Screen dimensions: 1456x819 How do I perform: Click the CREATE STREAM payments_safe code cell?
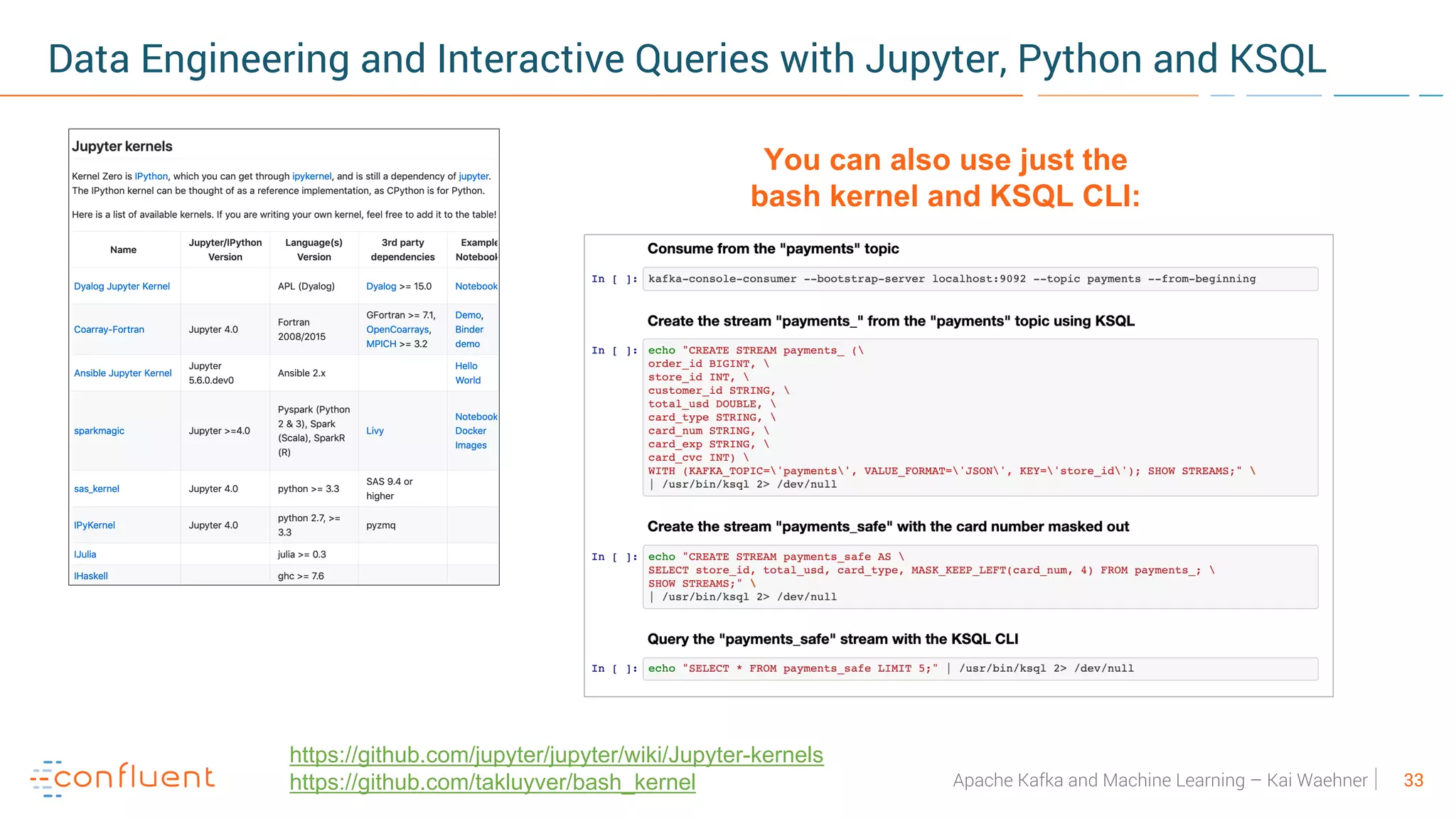point(980,577)
